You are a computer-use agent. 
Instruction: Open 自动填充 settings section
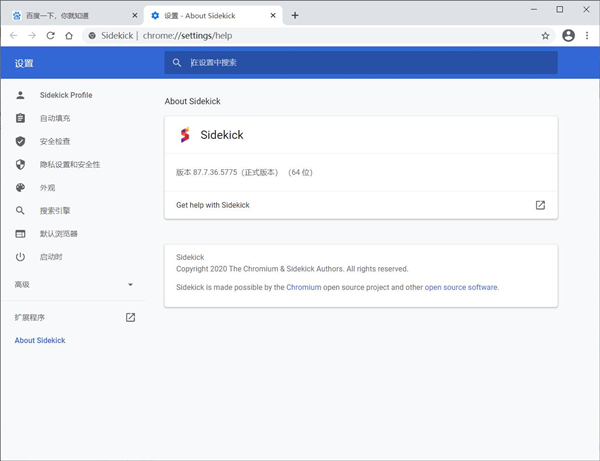point(55,118)
